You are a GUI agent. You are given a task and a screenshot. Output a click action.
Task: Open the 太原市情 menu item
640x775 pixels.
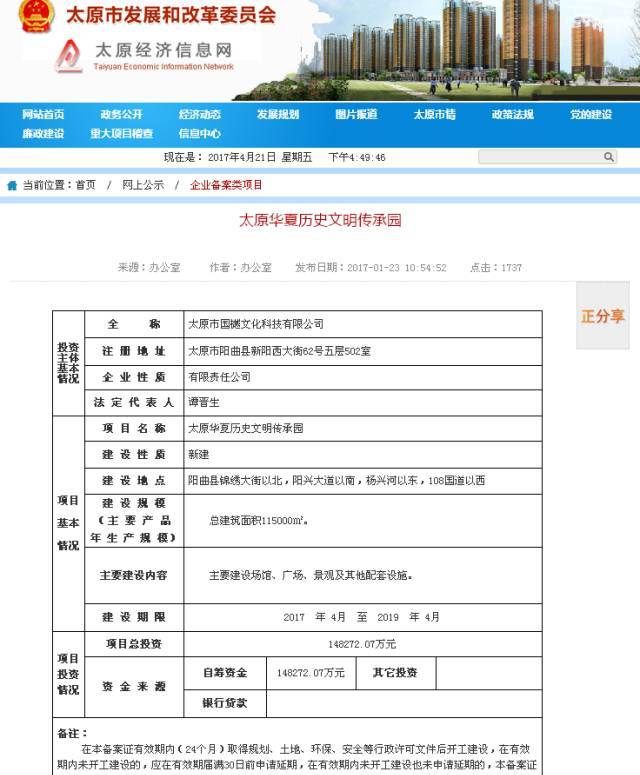(434, 115)
